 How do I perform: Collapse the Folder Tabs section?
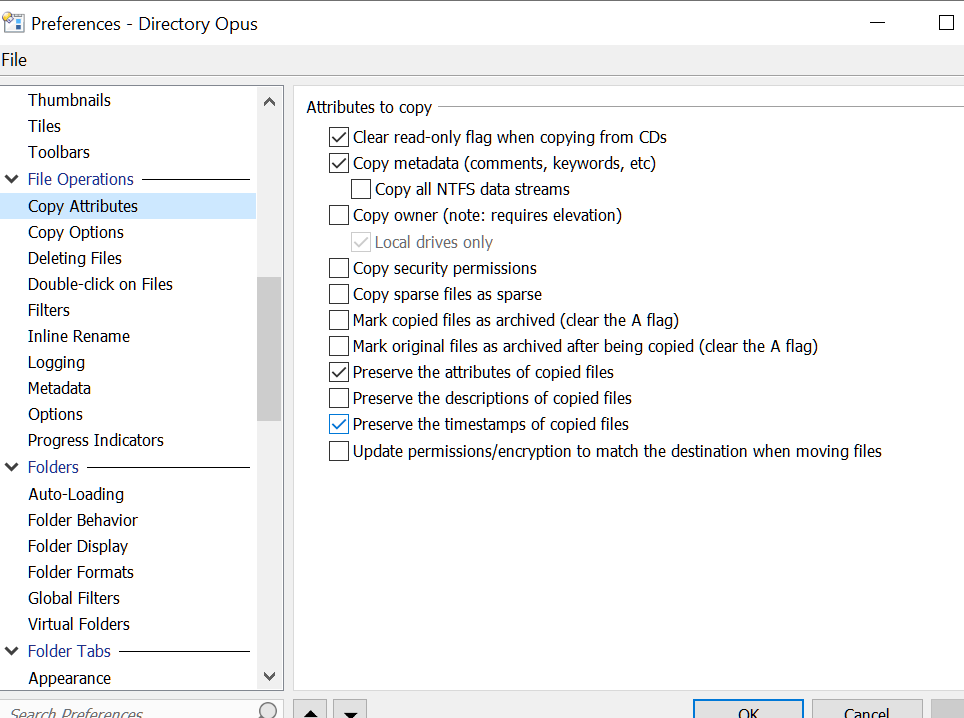point(12,651)
